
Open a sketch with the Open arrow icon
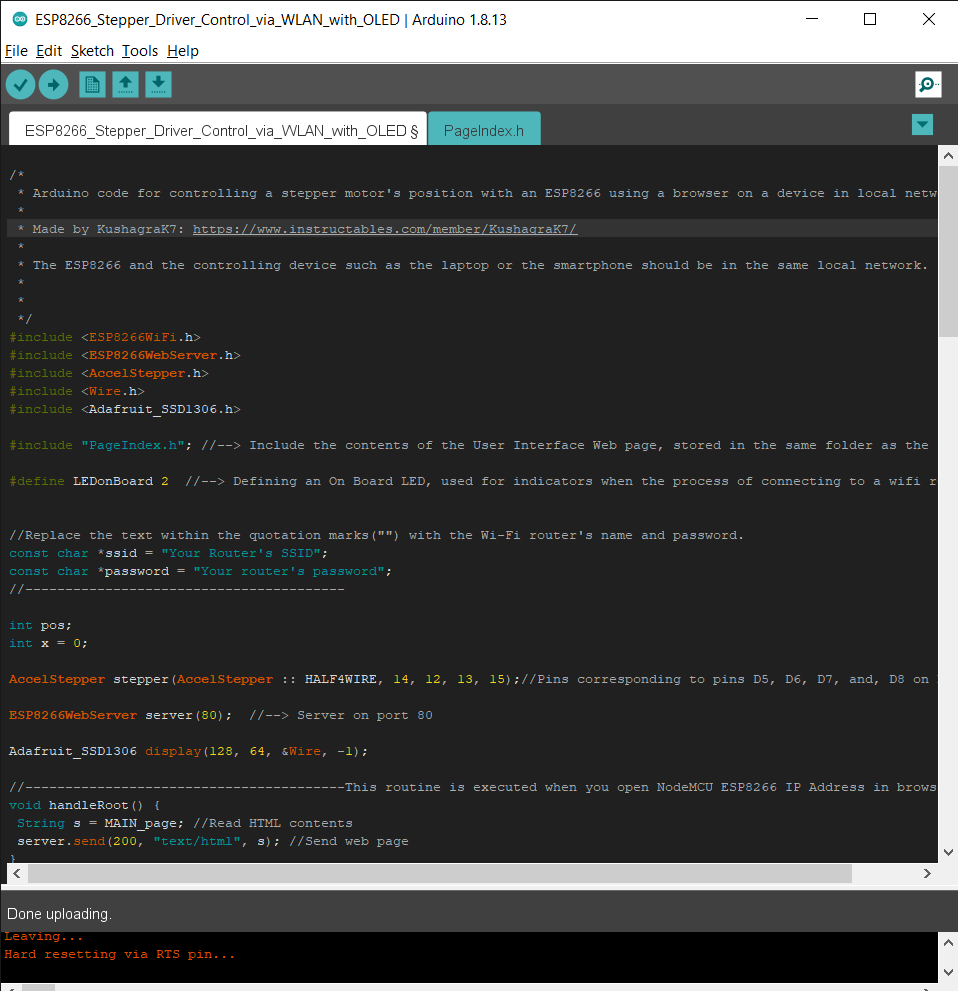click(x=125, y=85)
